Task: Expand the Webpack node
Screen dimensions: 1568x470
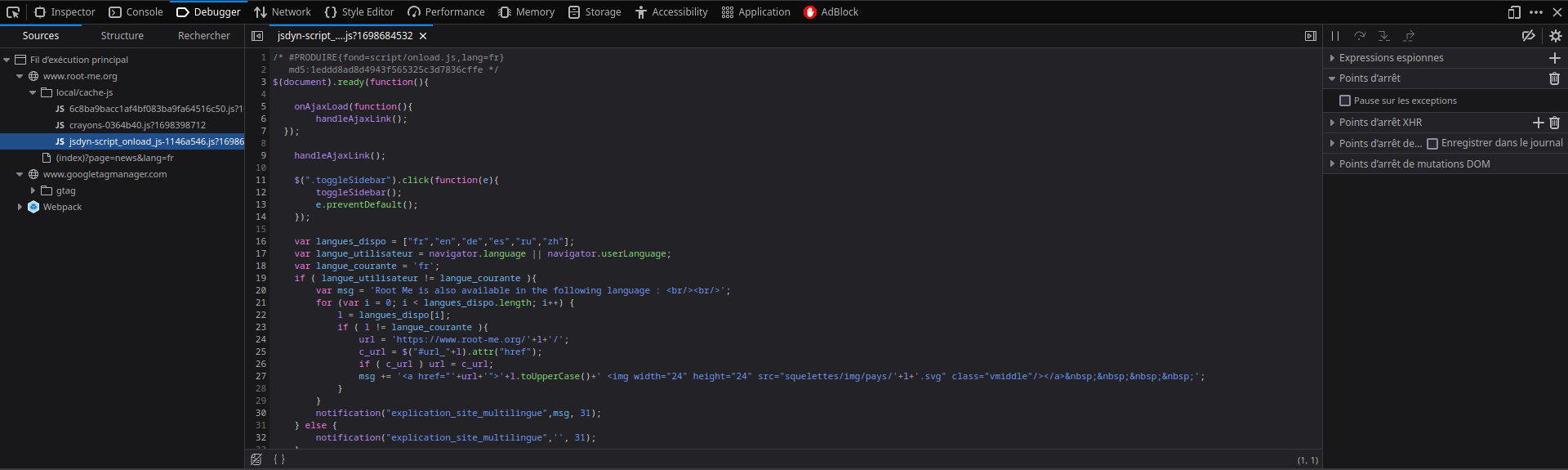Action: pos(20,207)
